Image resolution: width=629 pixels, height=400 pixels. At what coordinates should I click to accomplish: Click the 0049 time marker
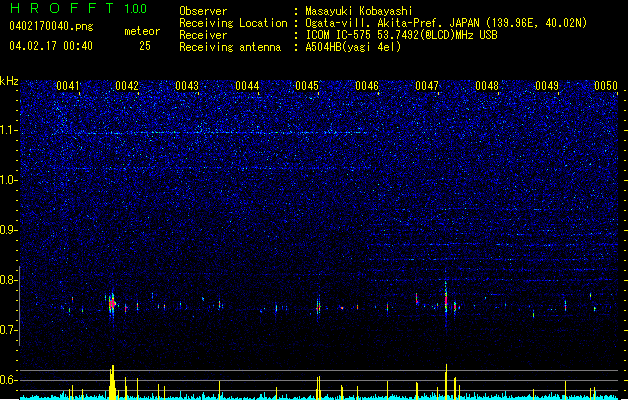(547, 86)
